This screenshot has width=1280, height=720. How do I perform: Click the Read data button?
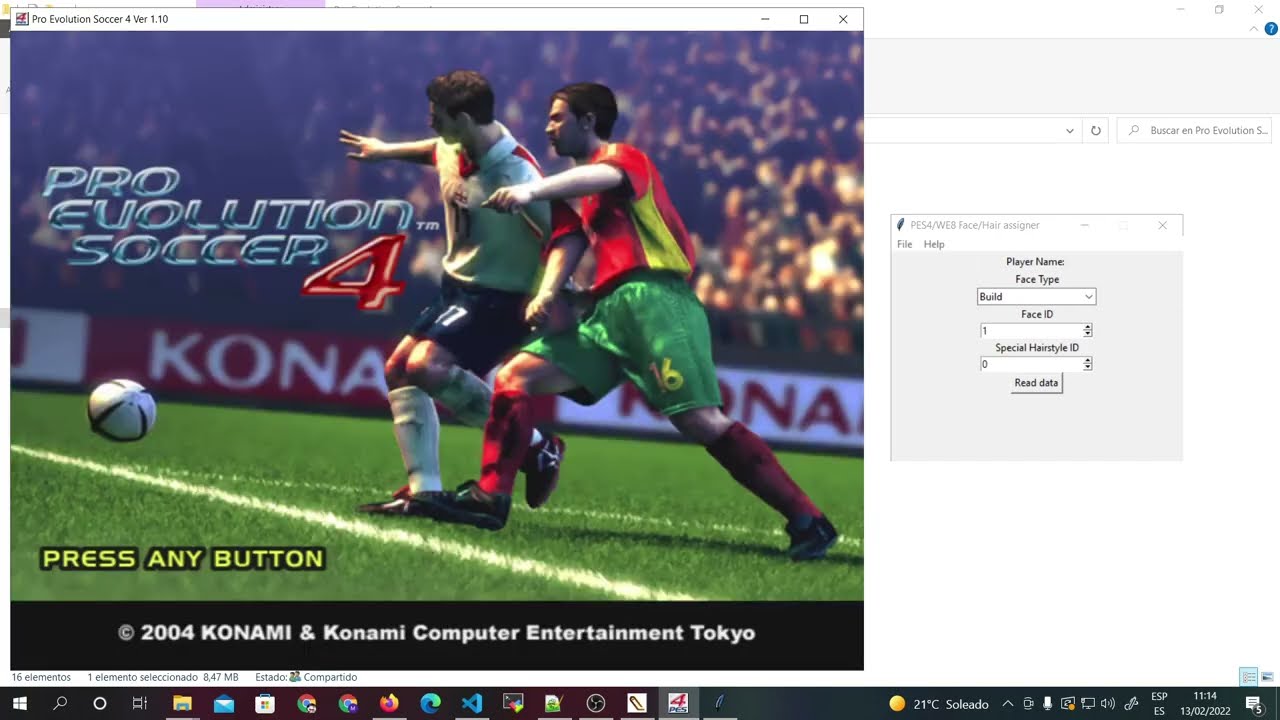(x=1036, y=383)
